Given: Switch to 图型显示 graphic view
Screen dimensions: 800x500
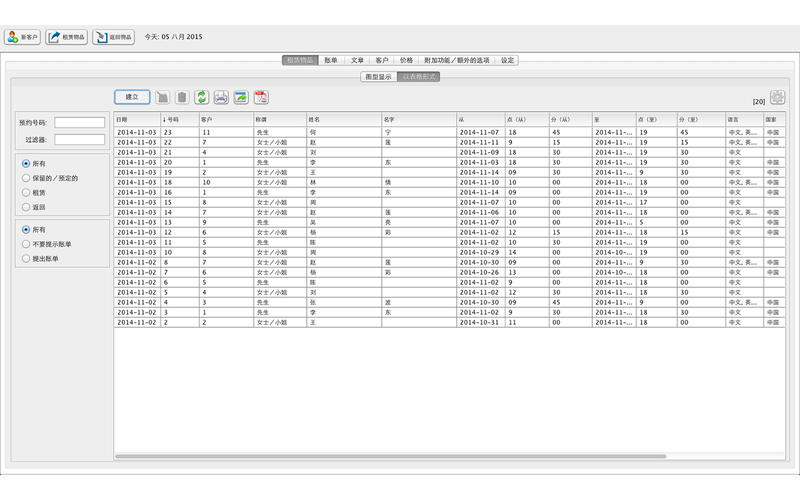Looking at the screenshot, I should [379, 77].
